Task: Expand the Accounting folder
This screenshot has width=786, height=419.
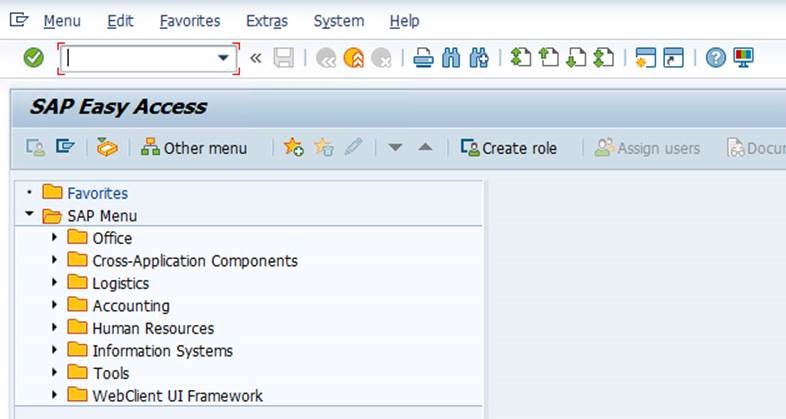Action: click(54, 305)
